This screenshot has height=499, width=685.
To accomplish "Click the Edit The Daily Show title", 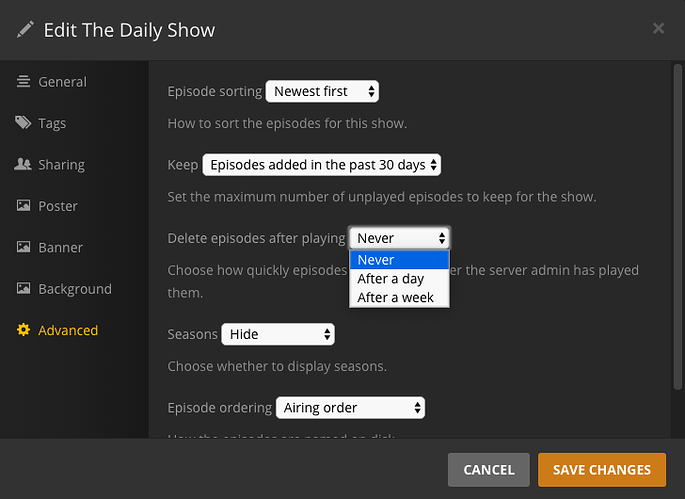I will tap(129, 30).
